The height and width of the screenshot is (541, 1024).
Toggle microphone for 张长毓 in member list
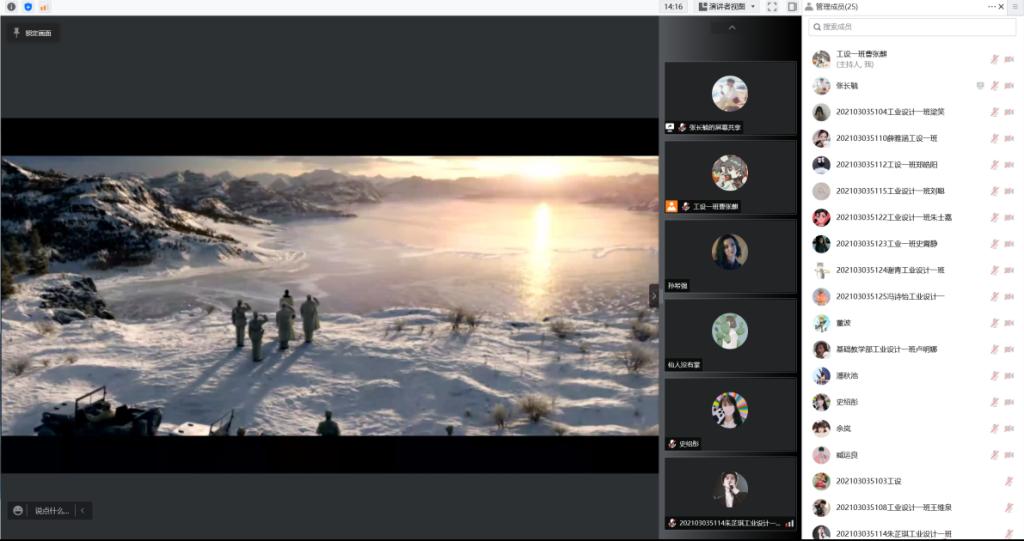click(x=994, y=86)
